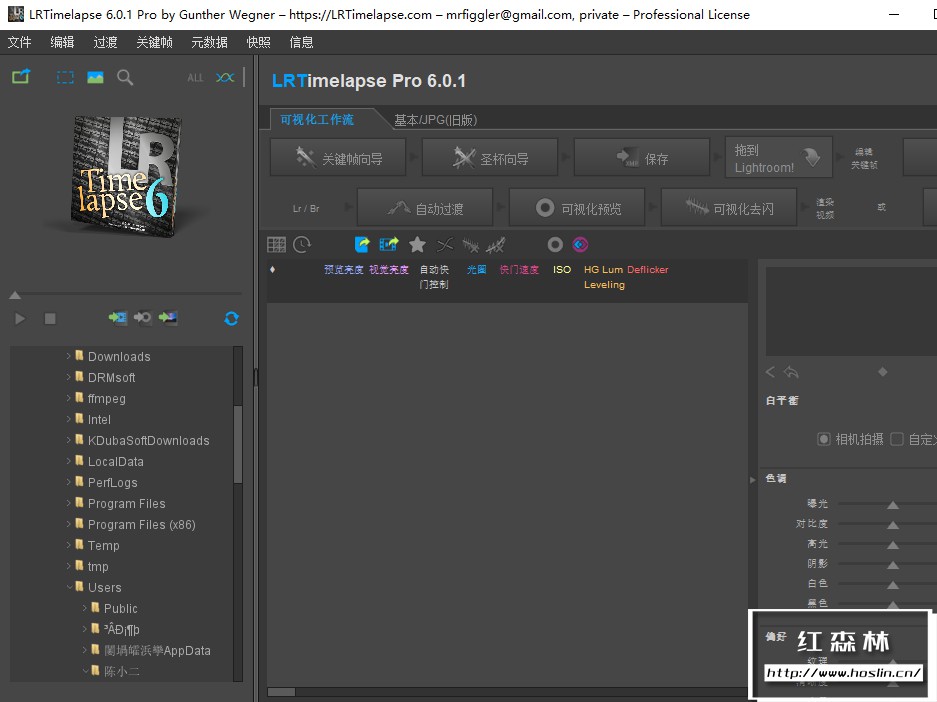Expand the DRMsoft folder
This screenshot has width=937, height=702.
(x=69, y=377)
